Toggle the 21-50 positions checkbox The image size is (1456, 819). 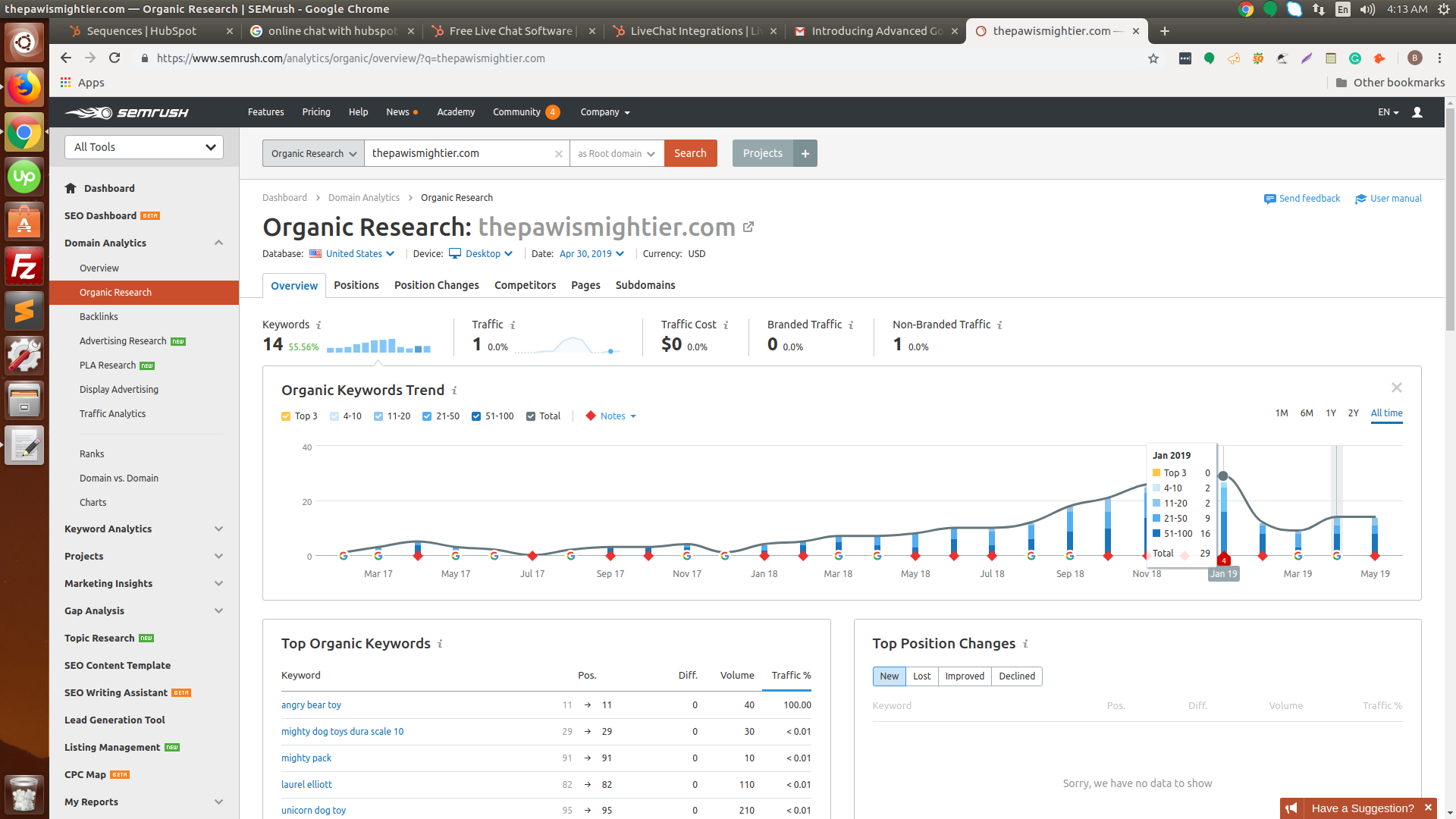(427, 416)
